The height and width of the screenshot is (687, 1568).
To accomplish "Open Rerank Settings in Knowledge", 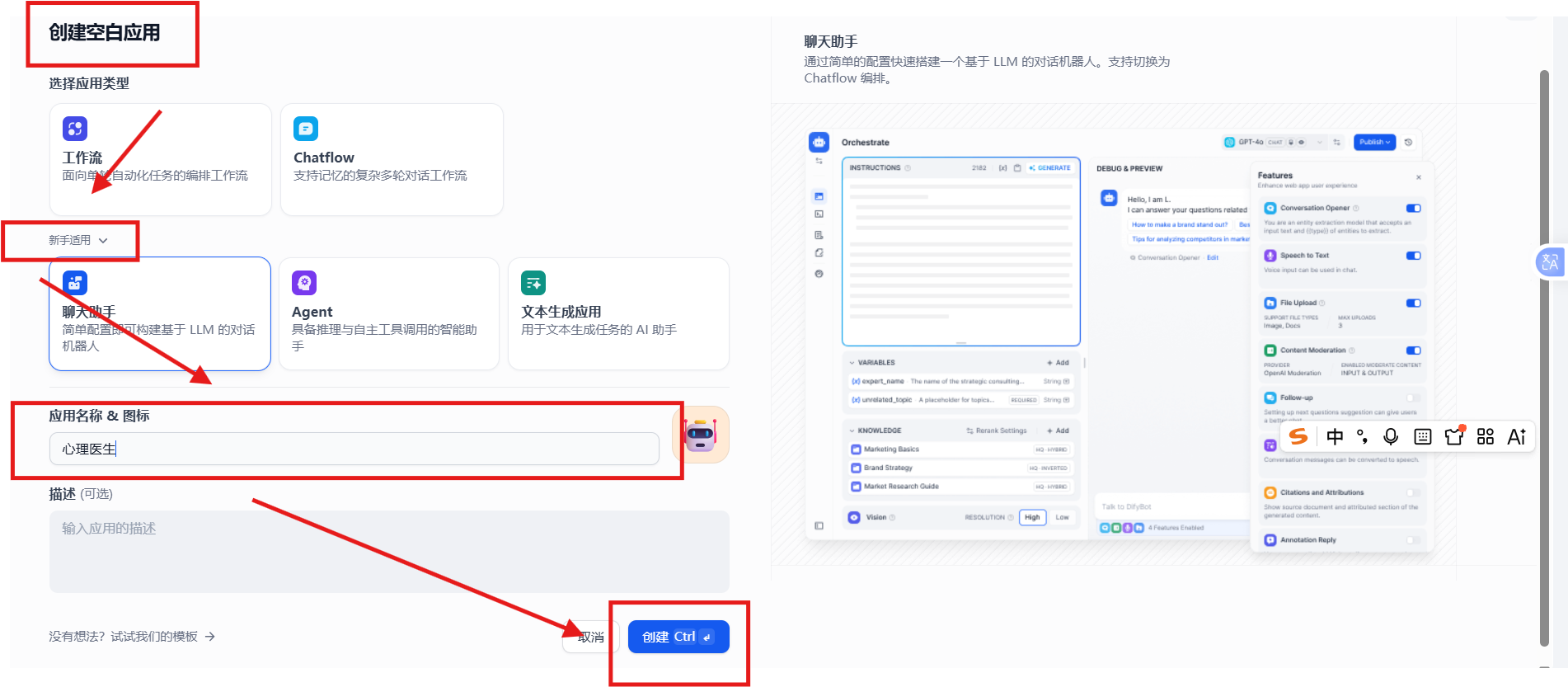I will pos(997,431).
